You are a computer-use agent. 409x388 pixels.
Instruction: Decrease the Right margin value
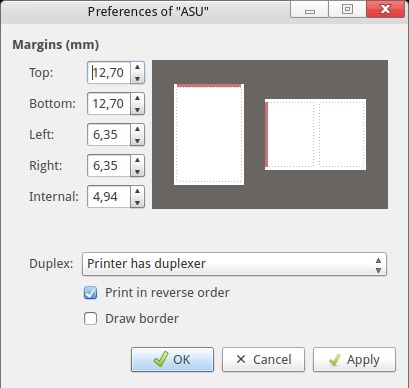tap(137, 171)
